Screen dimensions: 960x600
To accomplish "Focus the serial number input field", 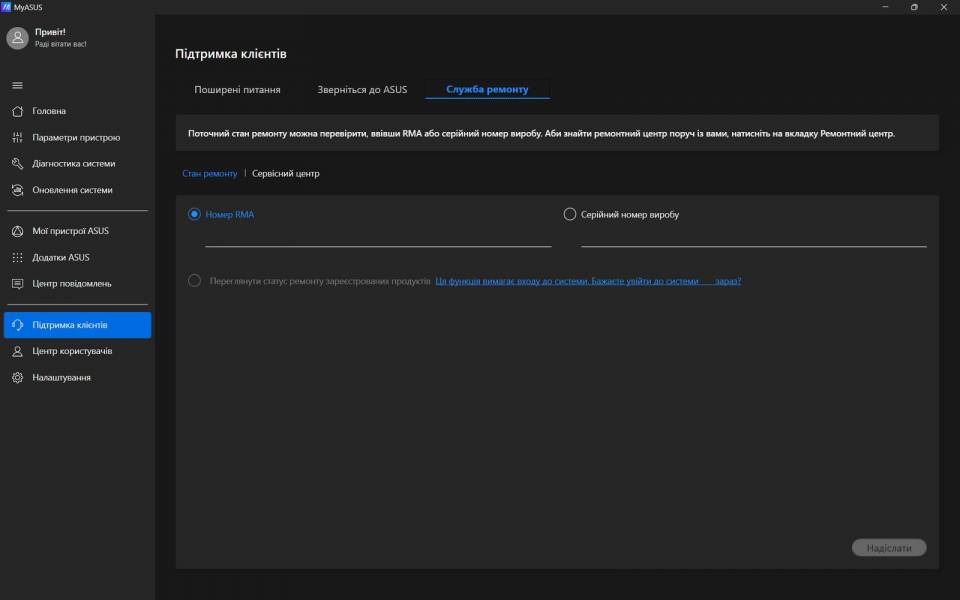I will (x=754, y=238).
